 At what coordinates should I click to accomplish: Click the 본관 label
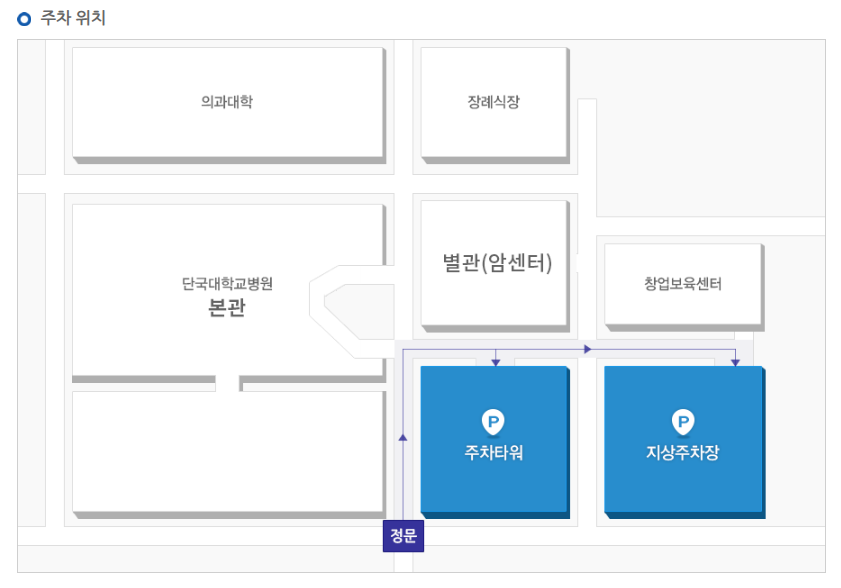[x=227, y=307]
